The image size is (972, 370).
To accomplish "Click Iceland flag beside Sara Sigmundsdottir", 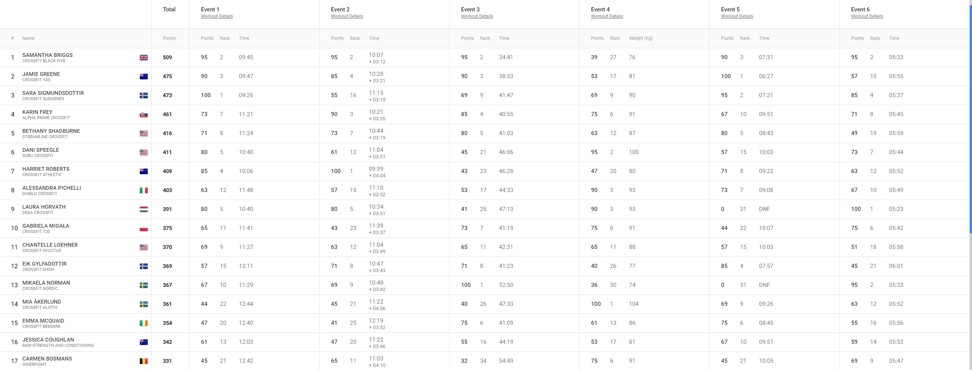I will (x=144, y=95).
